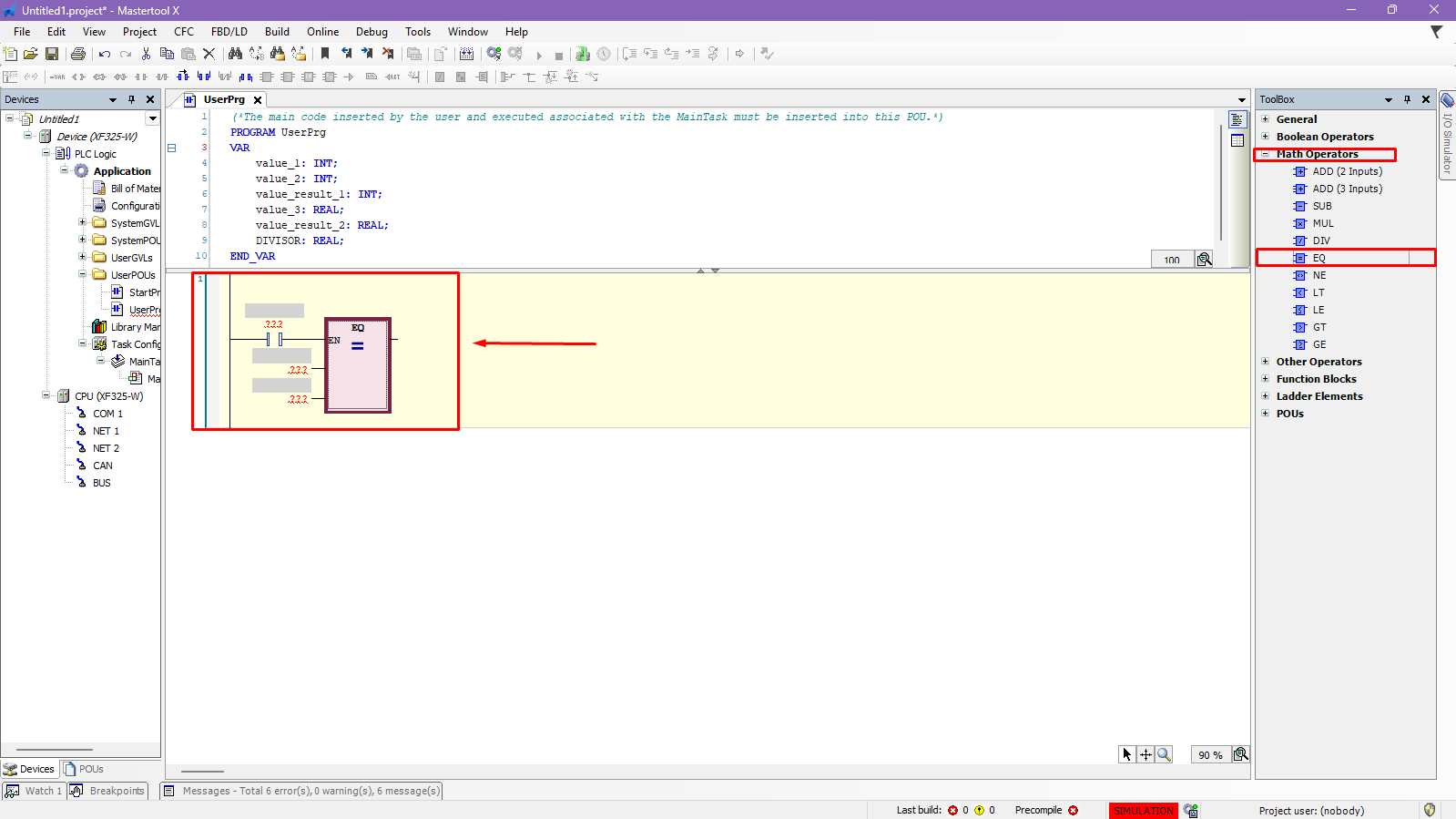The width and height of the screenshot is (1456, 819).
Task: Switch to the POUs tab
Action: coord(84,769)
